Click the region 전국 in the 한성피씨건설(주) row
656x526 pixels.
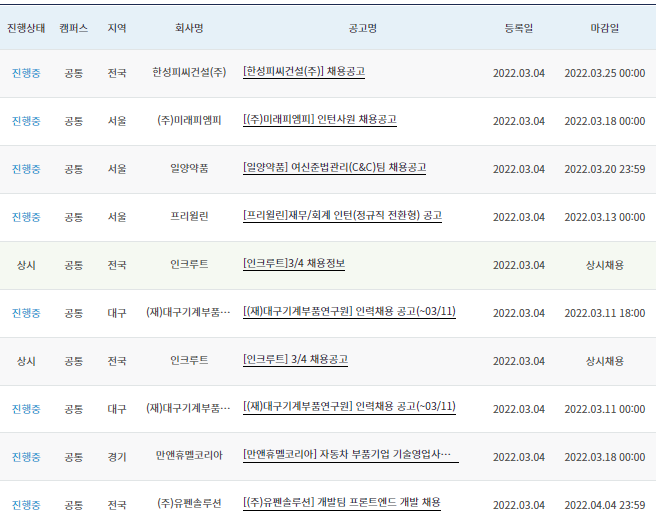point(117,73)
